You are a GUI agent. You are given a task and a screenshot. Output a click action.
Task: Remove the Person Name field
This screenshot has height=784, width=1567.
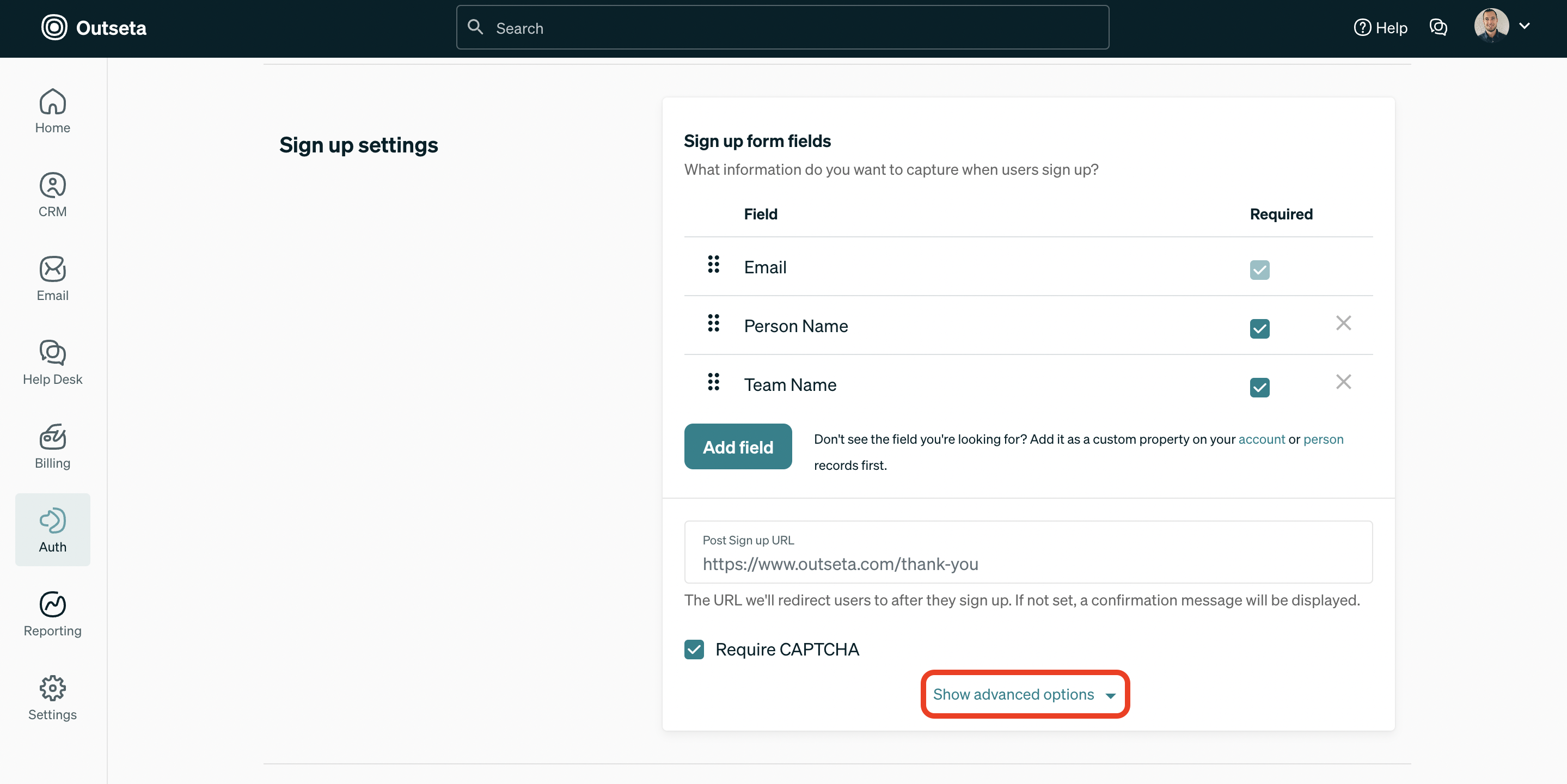click(1343, 323)
